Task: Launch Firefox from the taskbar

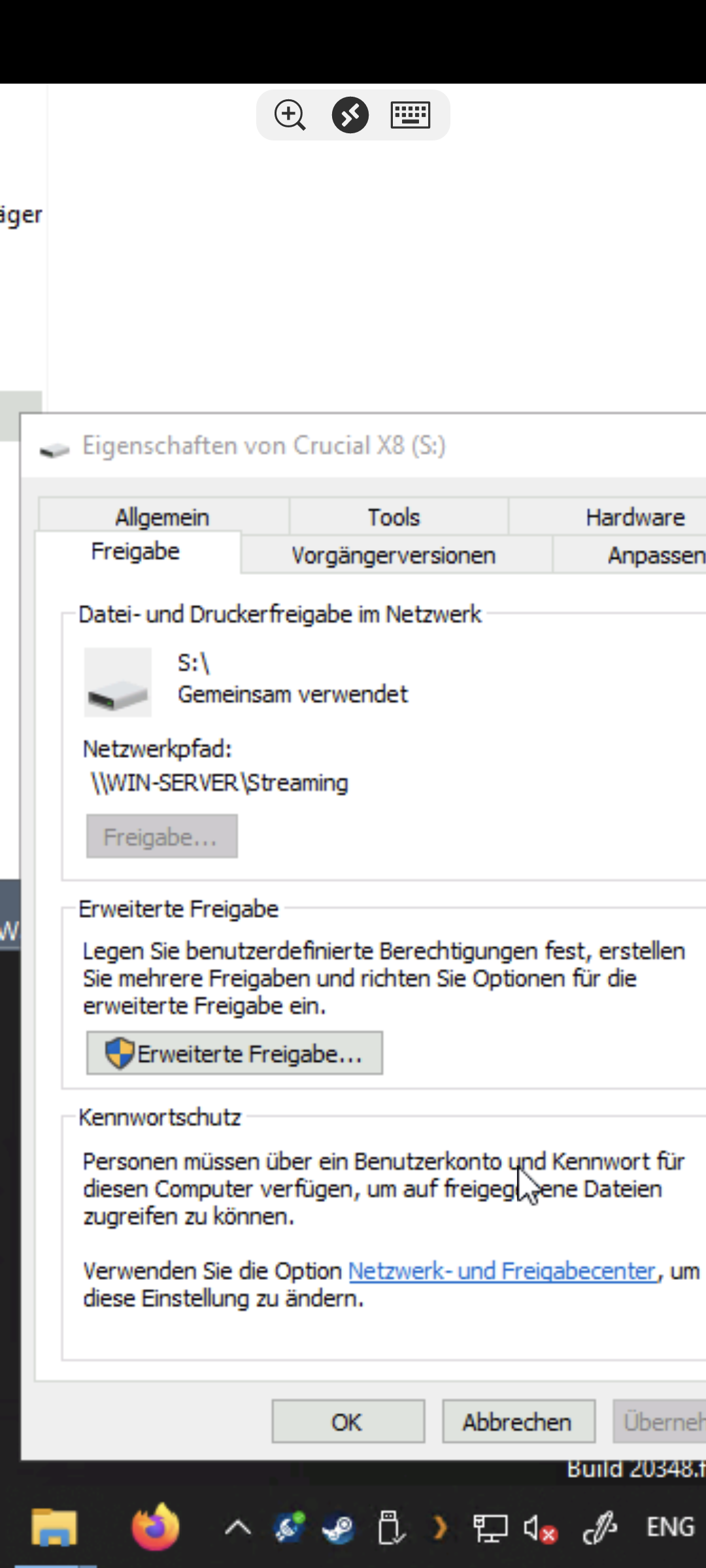Action: pyautogui.click(x=156, y=1527)
